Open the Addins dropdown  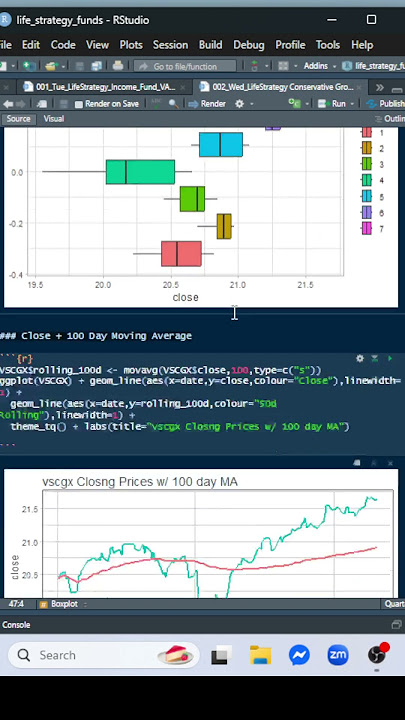pyautogui.click(x=319, y=66)
